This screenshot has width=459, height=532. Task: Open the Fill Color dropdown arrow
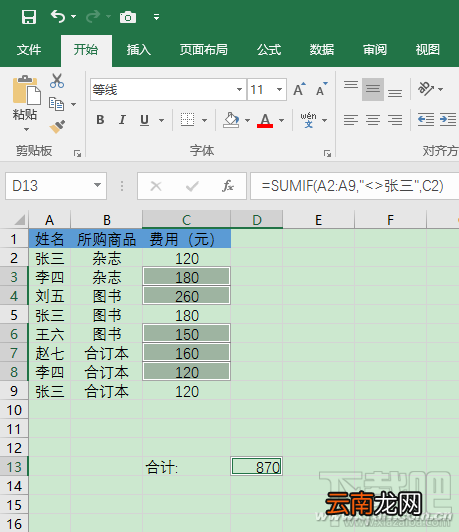[247, 120]
